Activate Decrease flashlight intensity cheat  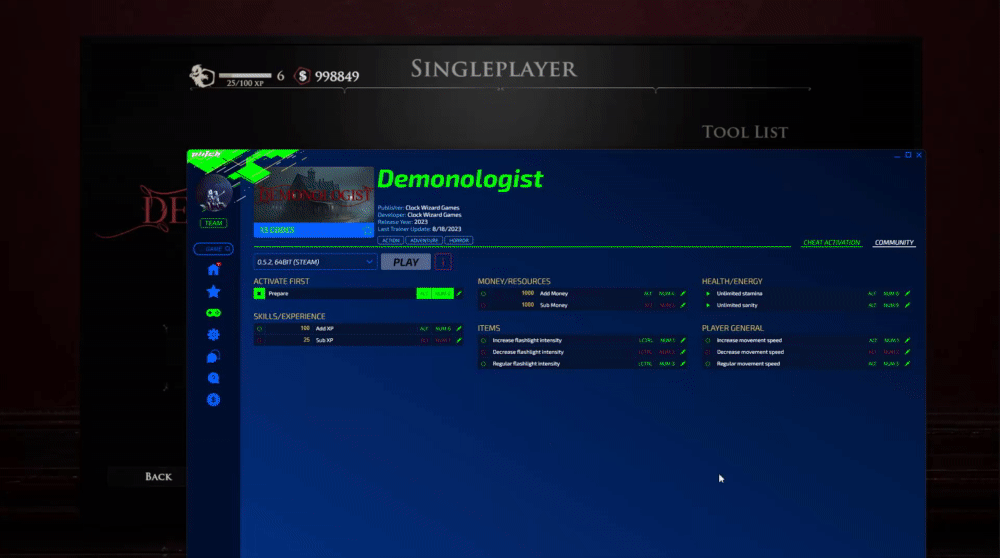tap(483, 352)
